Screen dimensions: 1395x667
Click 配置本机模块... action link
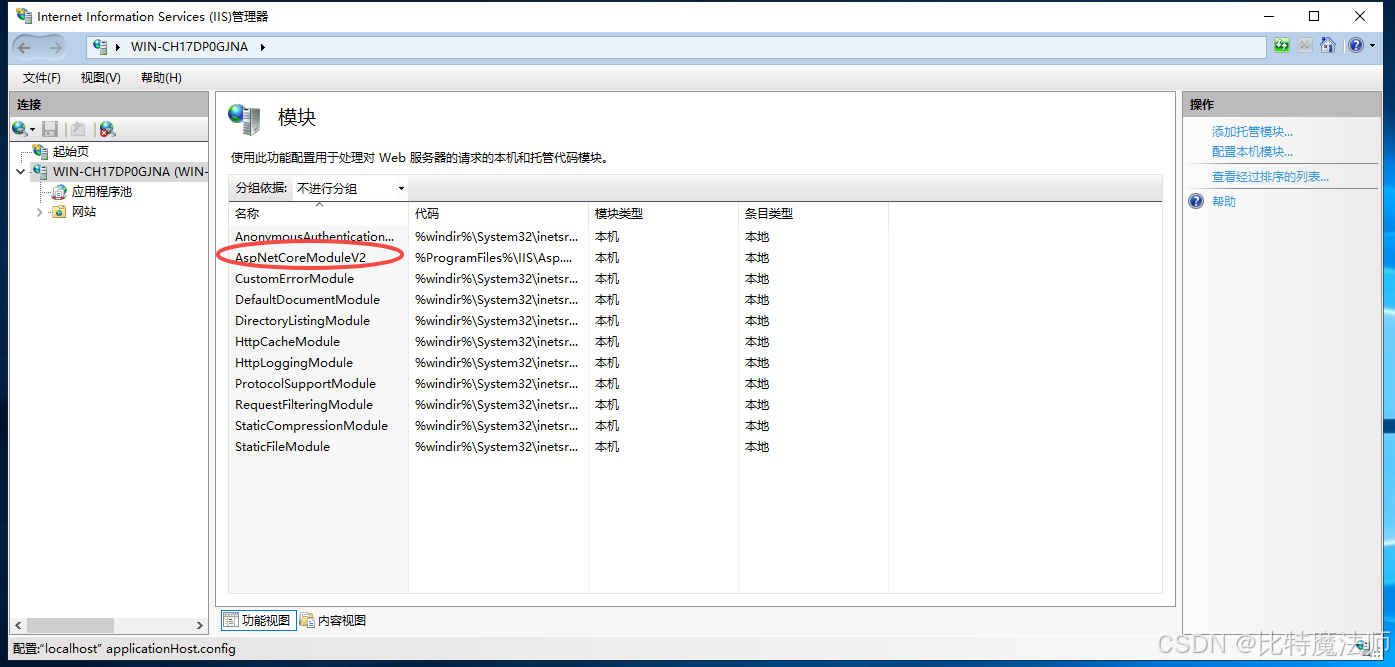(x=1252, y=152)
